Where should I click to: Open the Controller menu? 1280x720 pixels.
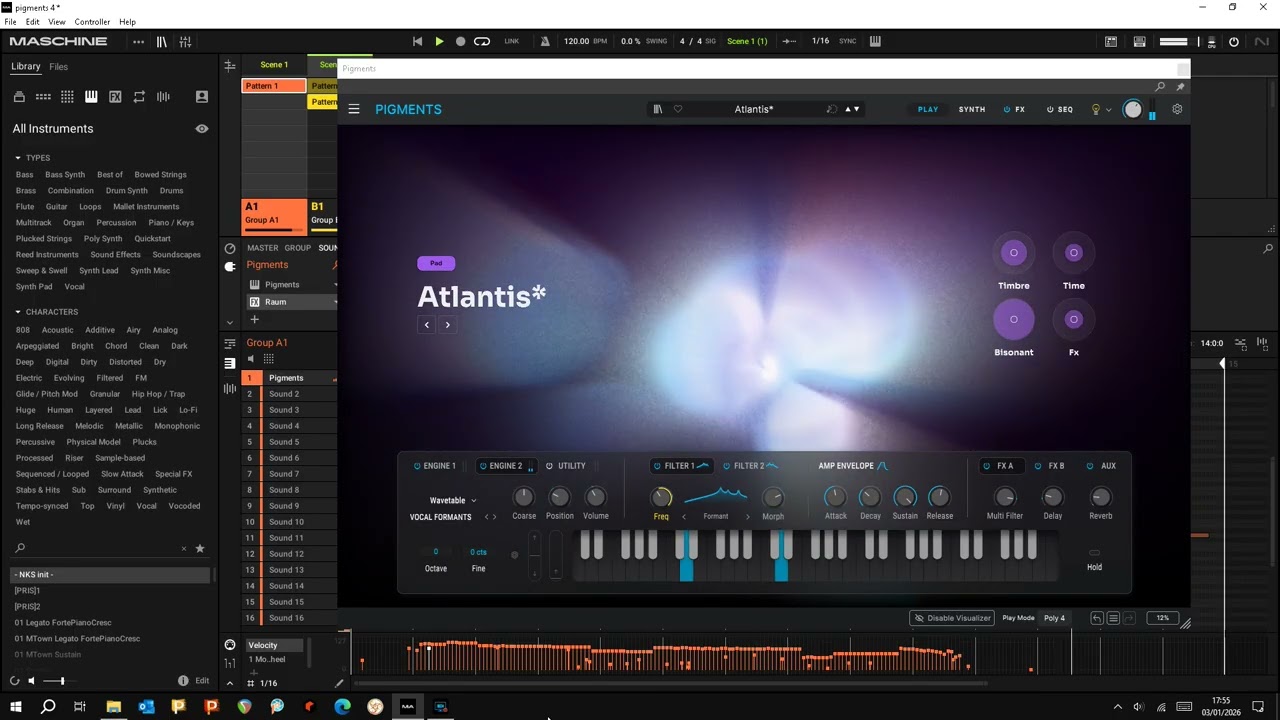(x=92, y=22)
